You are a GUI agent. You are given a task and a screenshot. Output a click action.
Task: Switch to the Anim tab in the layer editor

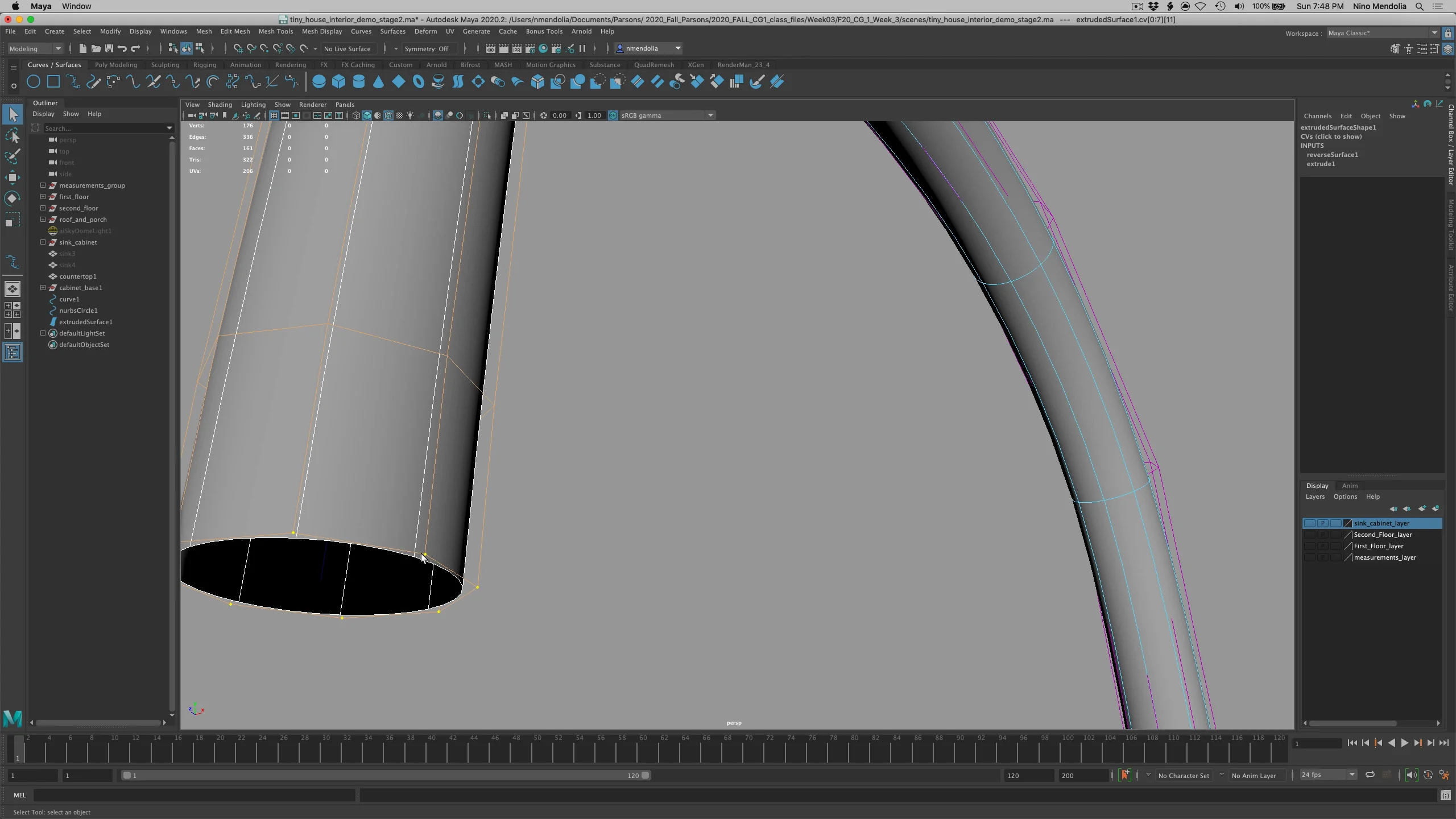(1350, 485)
